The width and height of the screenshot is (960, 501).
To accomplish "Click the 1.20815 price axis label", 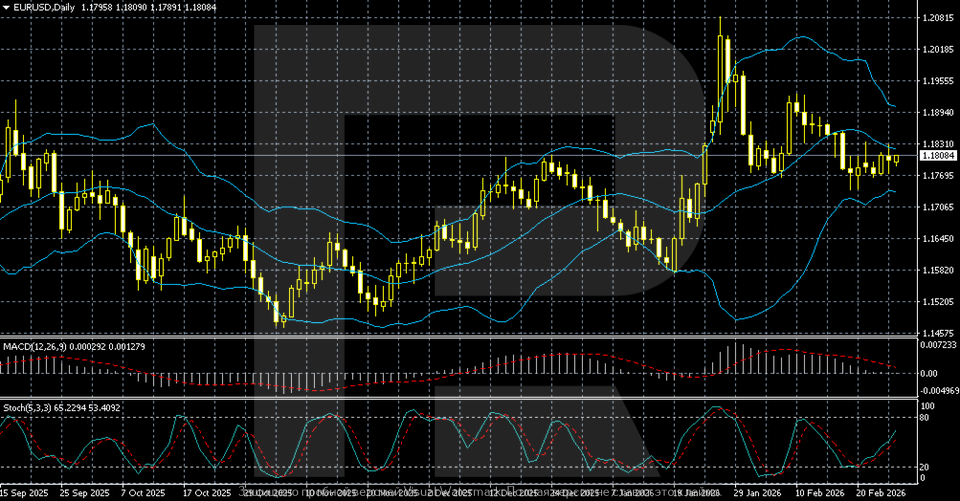I will tap(937, 18).
